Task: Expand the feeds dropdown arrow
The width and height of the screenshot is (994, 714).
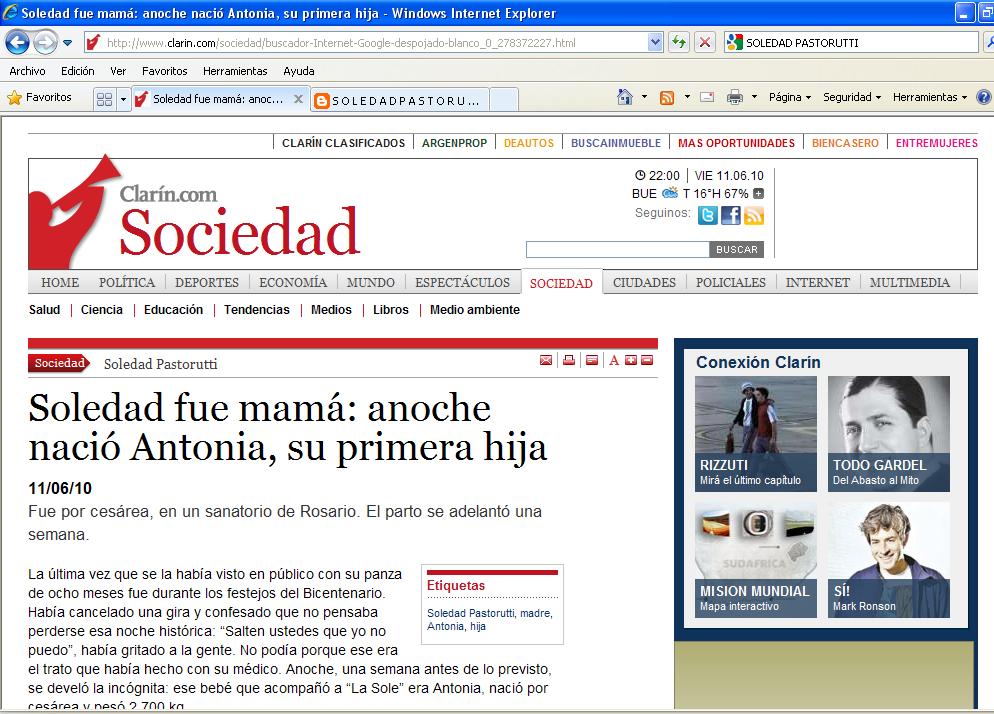Action: point(687,97)
